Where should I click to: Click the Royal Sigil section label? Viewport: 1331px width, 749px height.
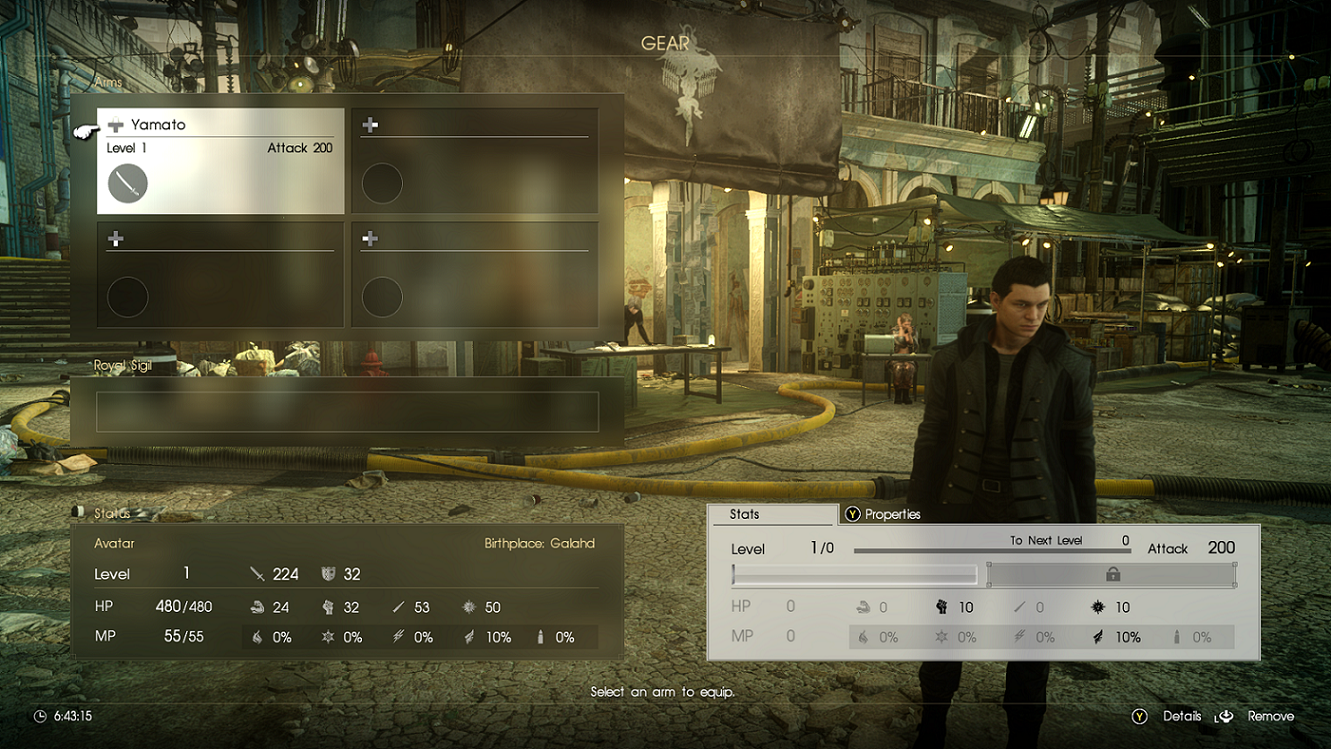123,366
